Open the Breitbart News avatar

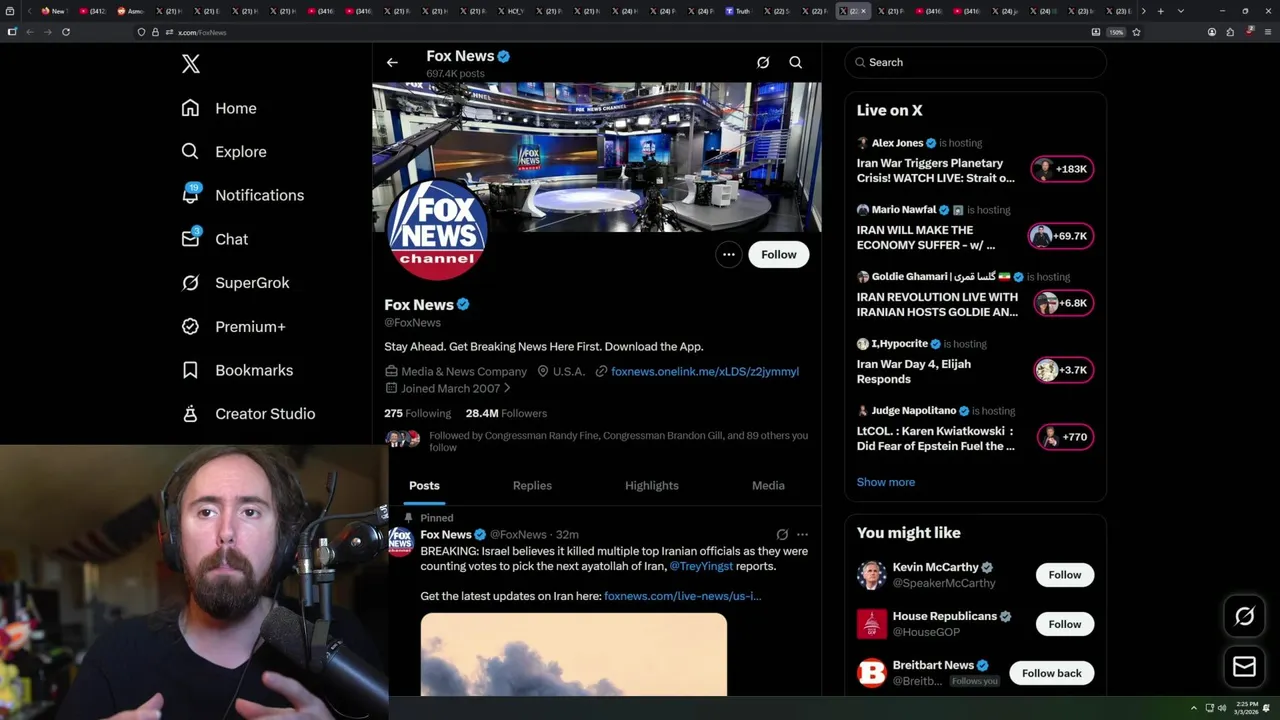872,673
